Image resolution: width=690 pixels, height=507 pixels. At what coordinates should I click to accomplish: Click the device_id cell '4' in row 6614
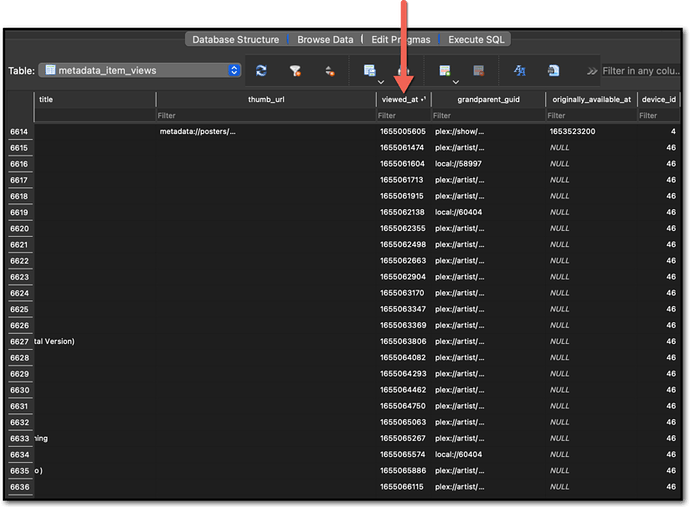pyautogui.click(x=658, y=132)
